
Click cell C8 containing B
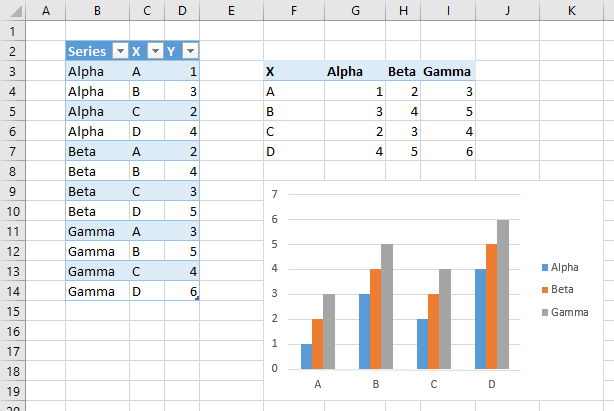tap(147, 171)
